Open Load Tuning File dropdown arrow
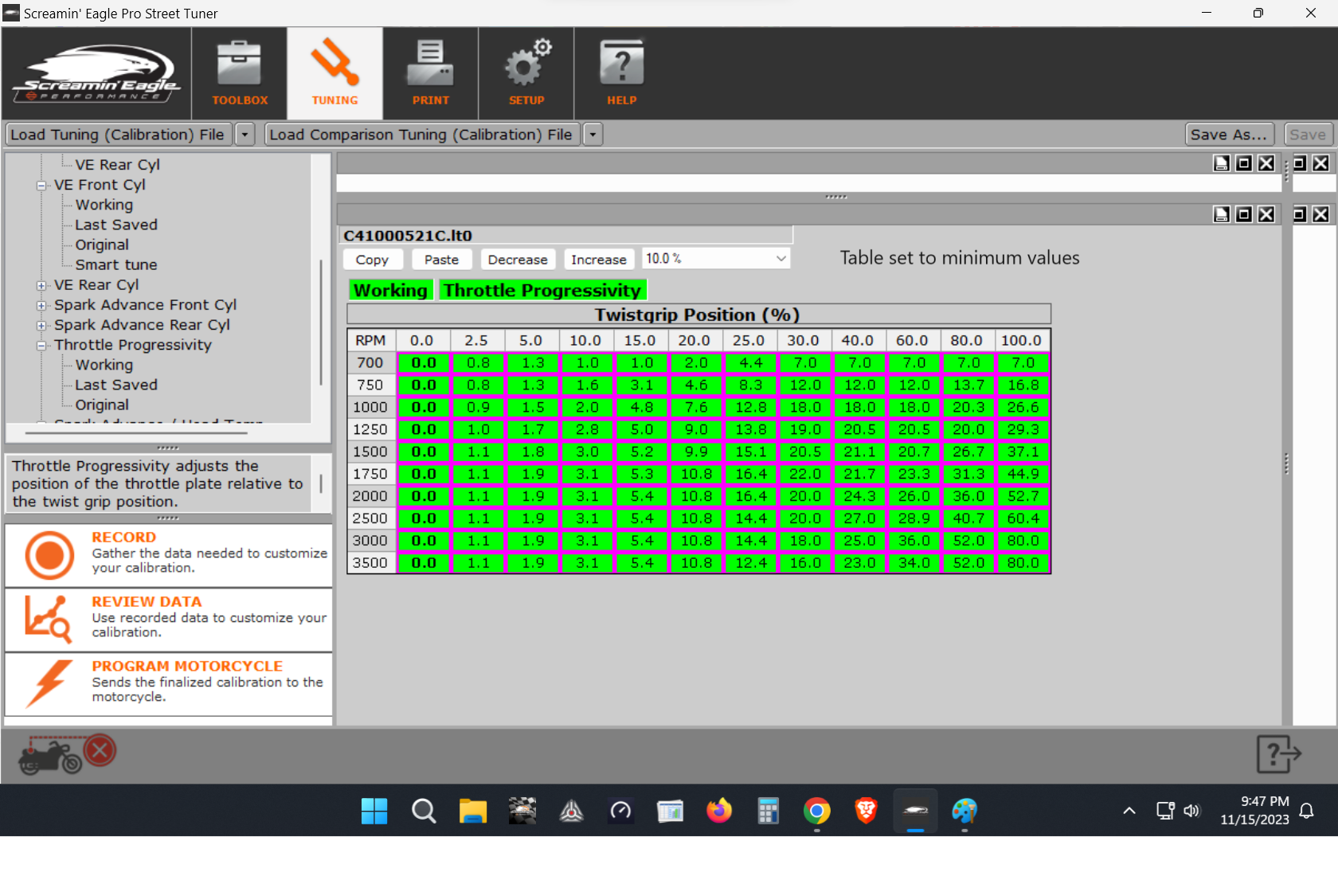 (245, 135)
